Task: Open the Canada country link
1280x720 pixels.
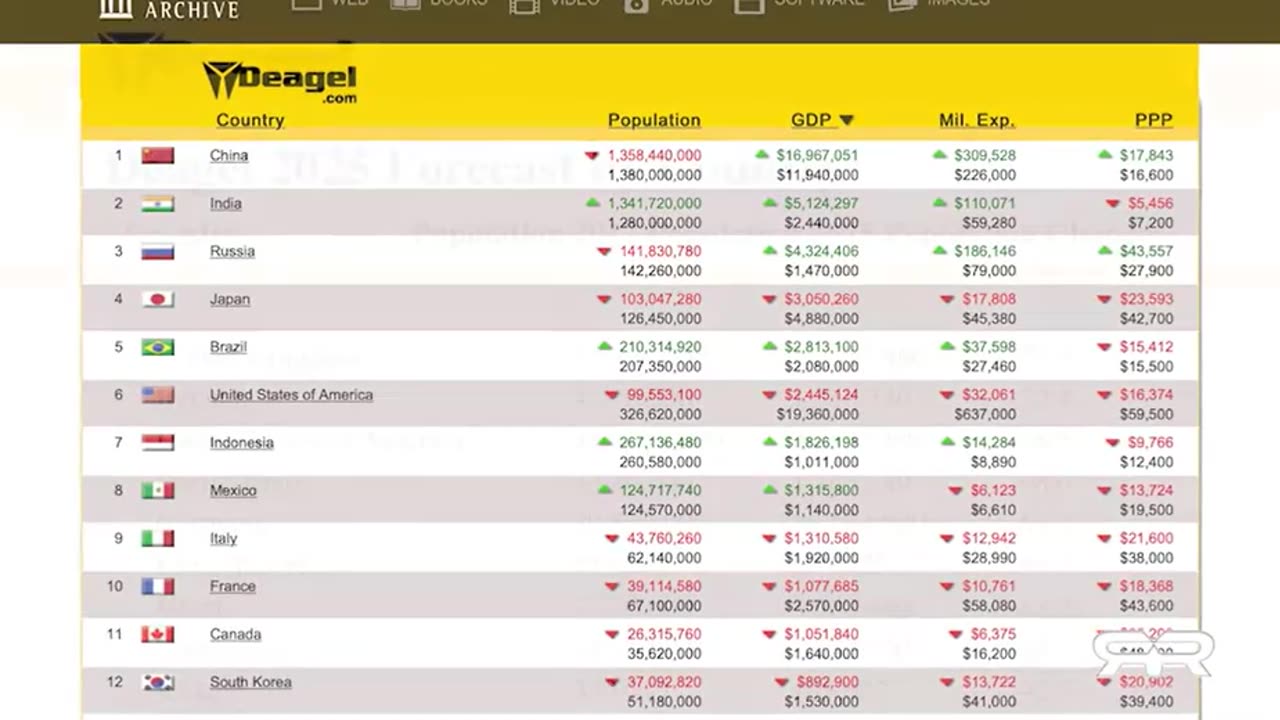Action: 235,634
